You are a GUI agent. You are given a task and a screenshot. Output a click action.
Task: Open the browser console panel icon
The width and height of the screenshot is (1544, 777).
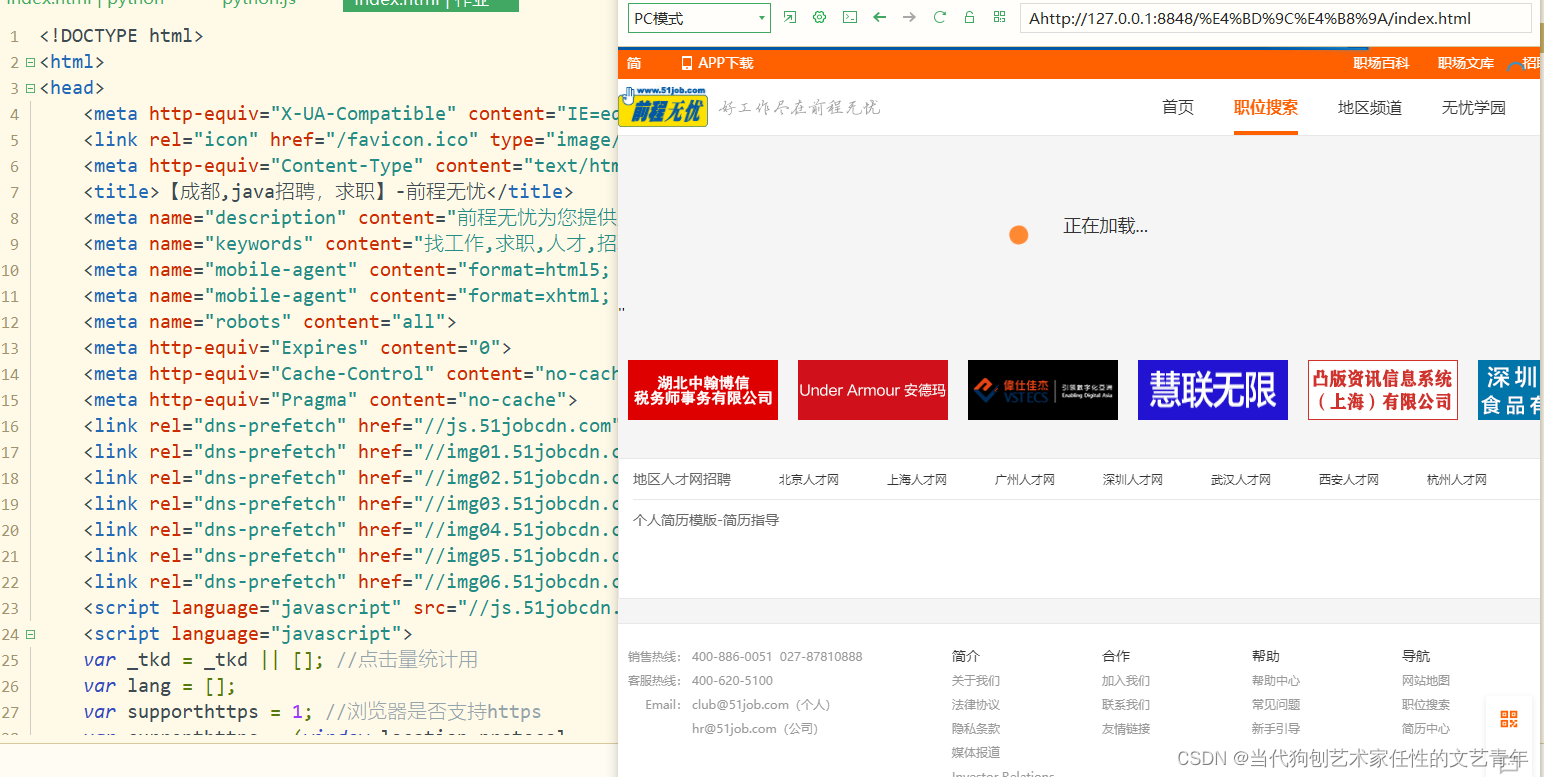[x=850, y=18]
